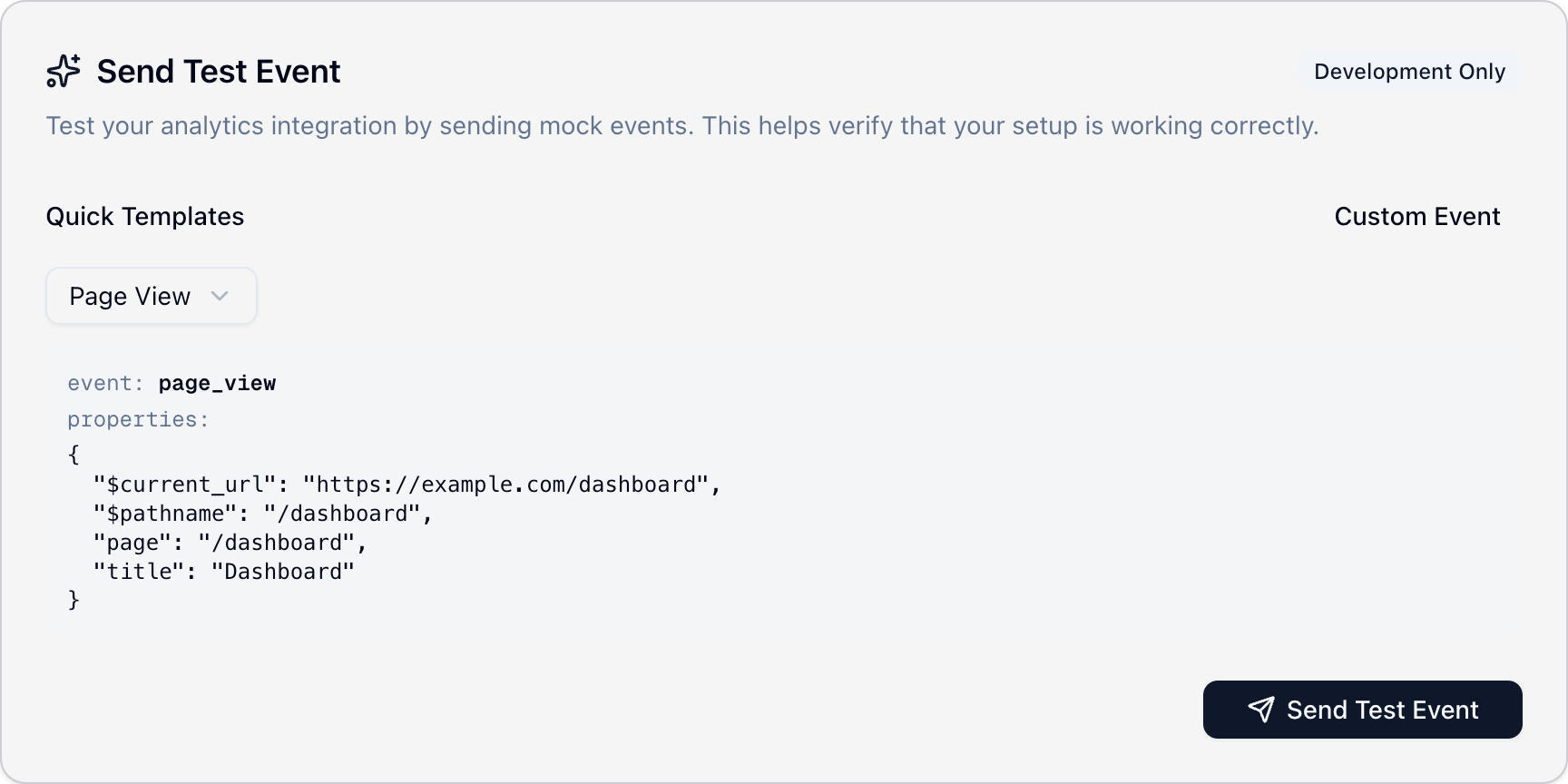The image size is (1568, 784).
Task: Click the "event:" label in the preview
Action: (x=105, y=384)
